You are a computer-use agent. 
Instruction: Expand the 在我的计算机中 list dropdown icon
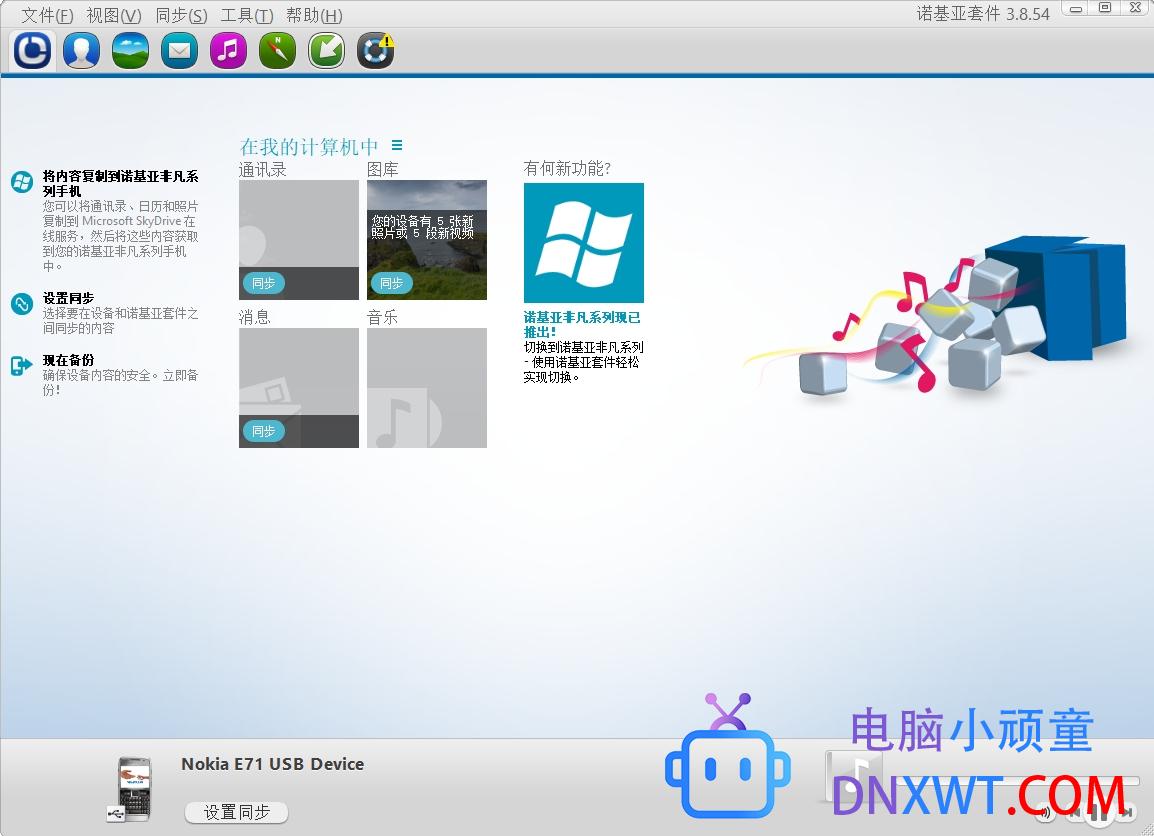(x=397, y=146)
